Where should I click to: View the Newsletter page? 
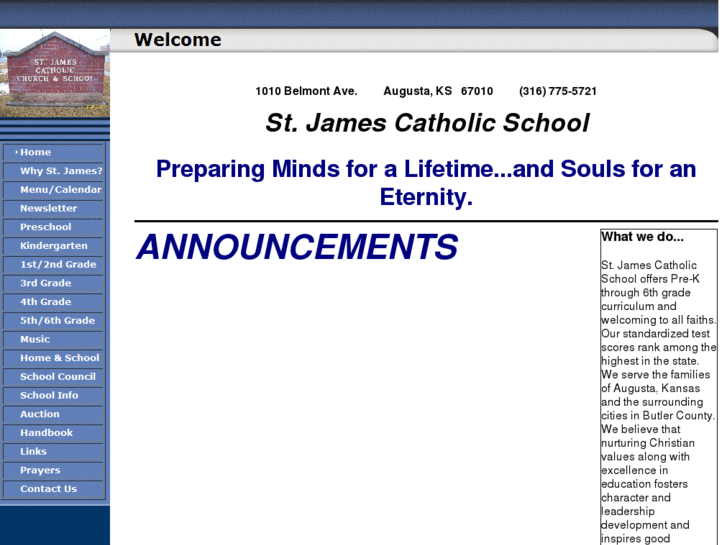[54, 208]
